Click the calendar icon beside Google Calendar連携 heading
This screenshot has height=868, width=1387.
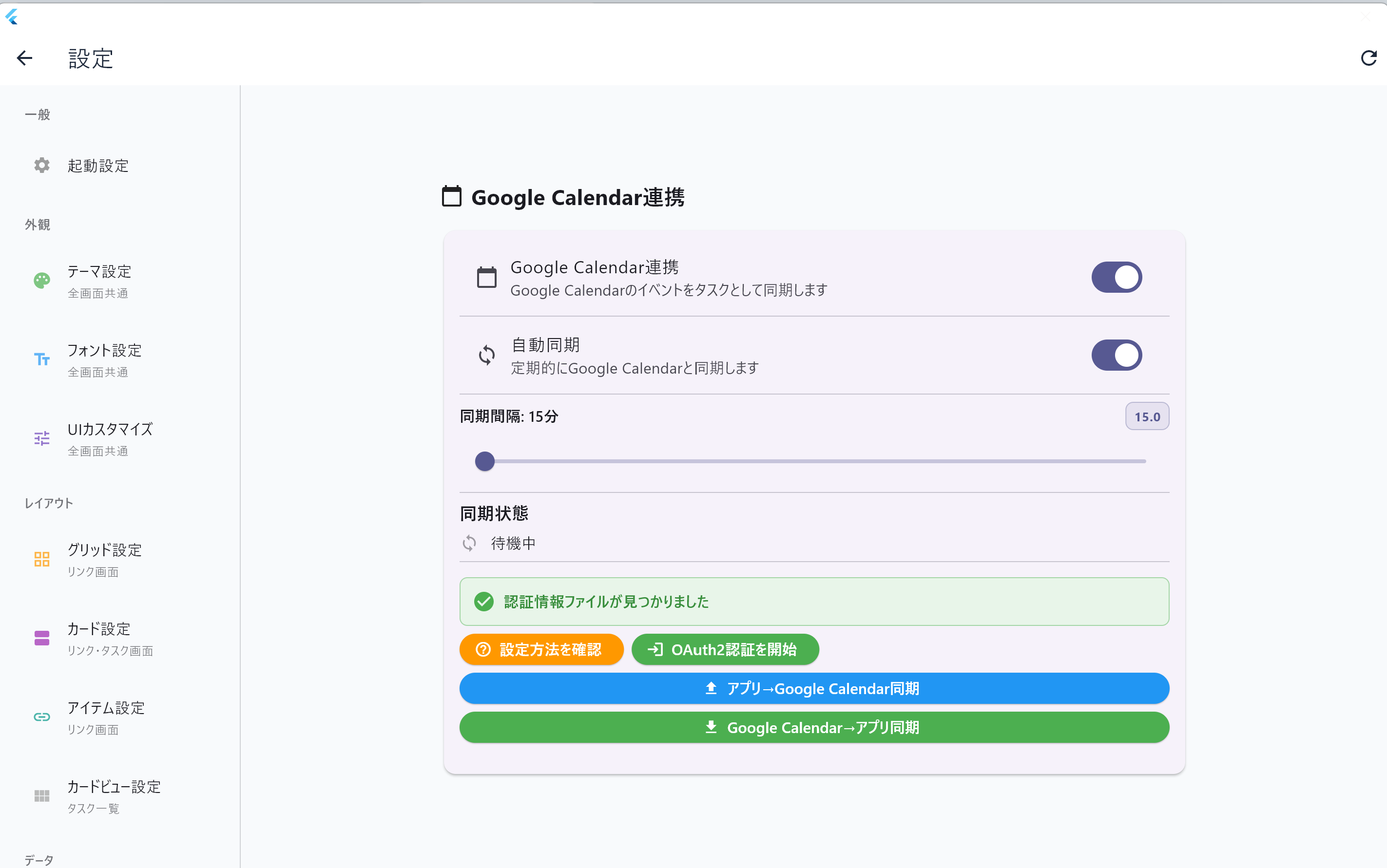(451, 196)
